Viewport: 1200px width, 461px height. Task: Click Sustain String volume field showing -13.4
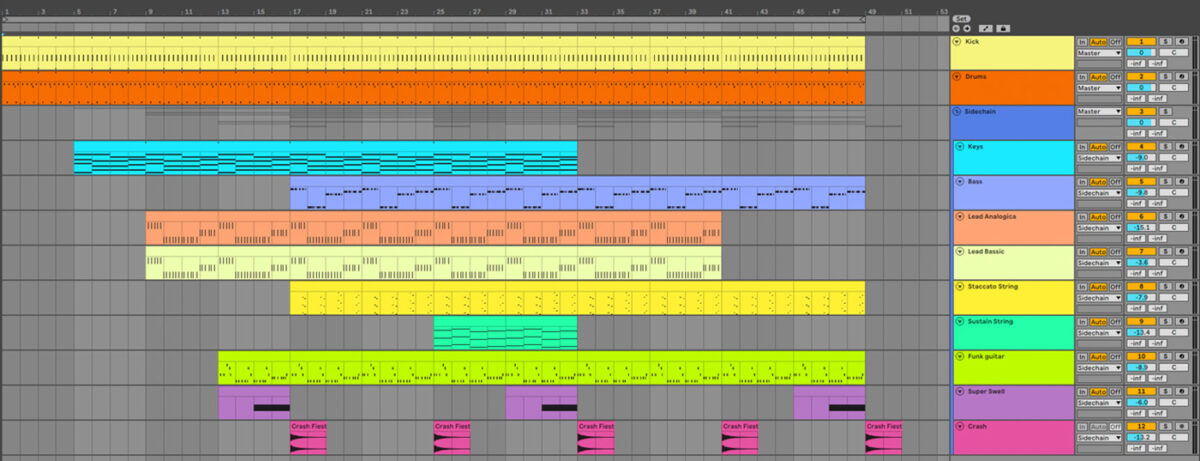tap(1141, 333)
